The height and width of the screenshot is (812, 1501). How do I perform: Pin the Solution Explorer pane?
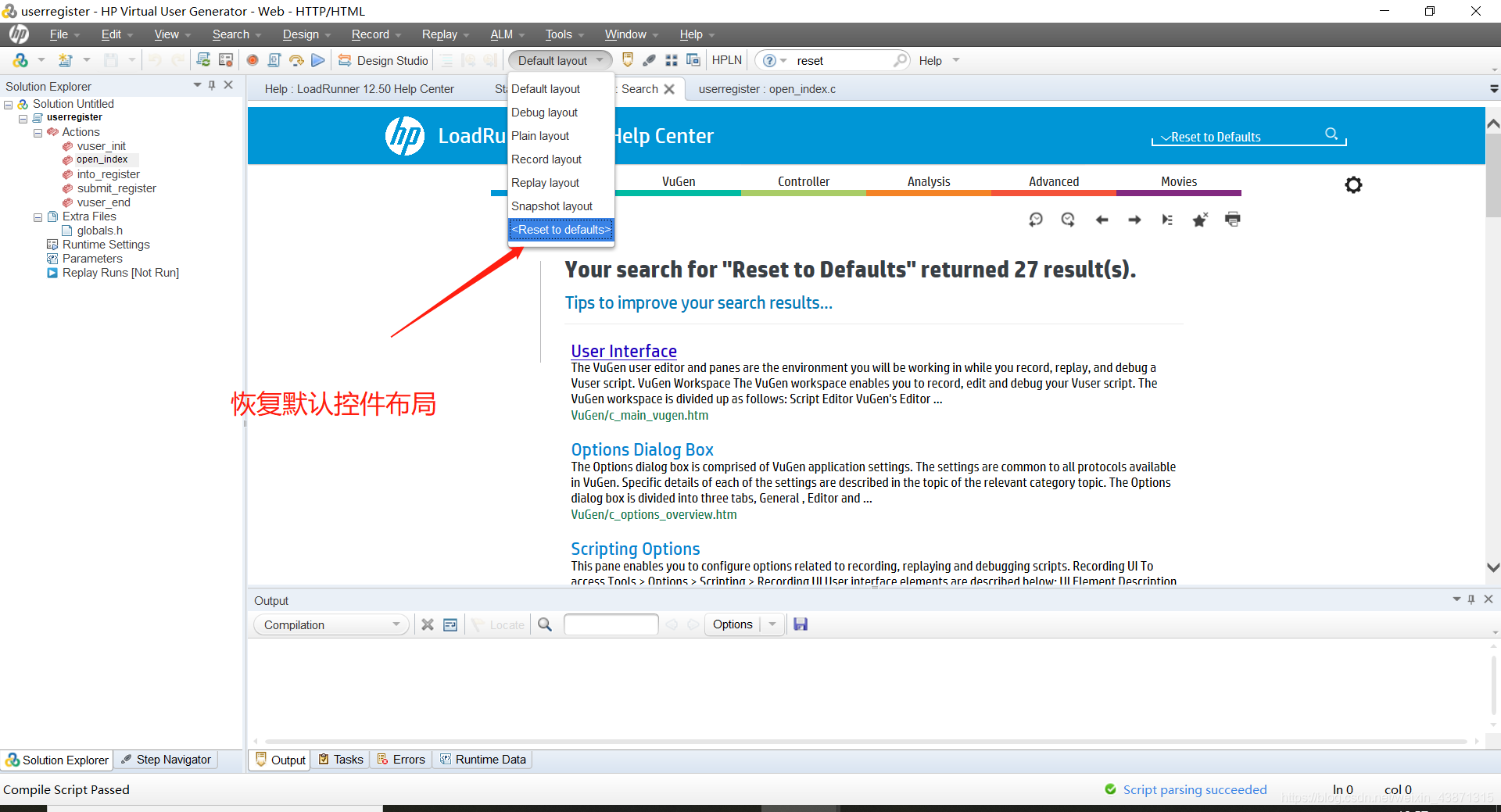tap(212, 85)
